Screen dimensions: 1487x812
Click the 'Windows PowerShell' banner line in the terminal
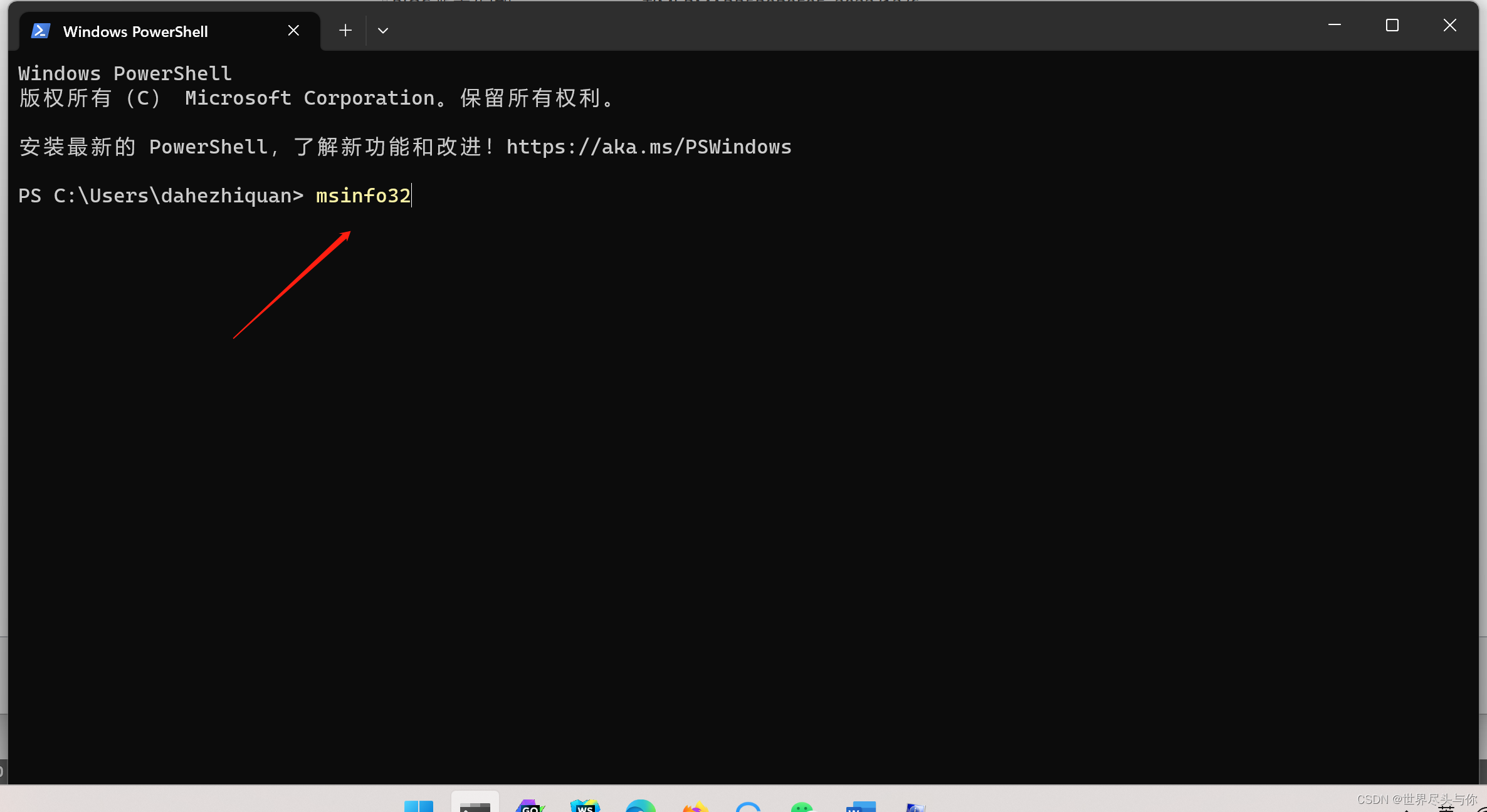click(125, 73)
